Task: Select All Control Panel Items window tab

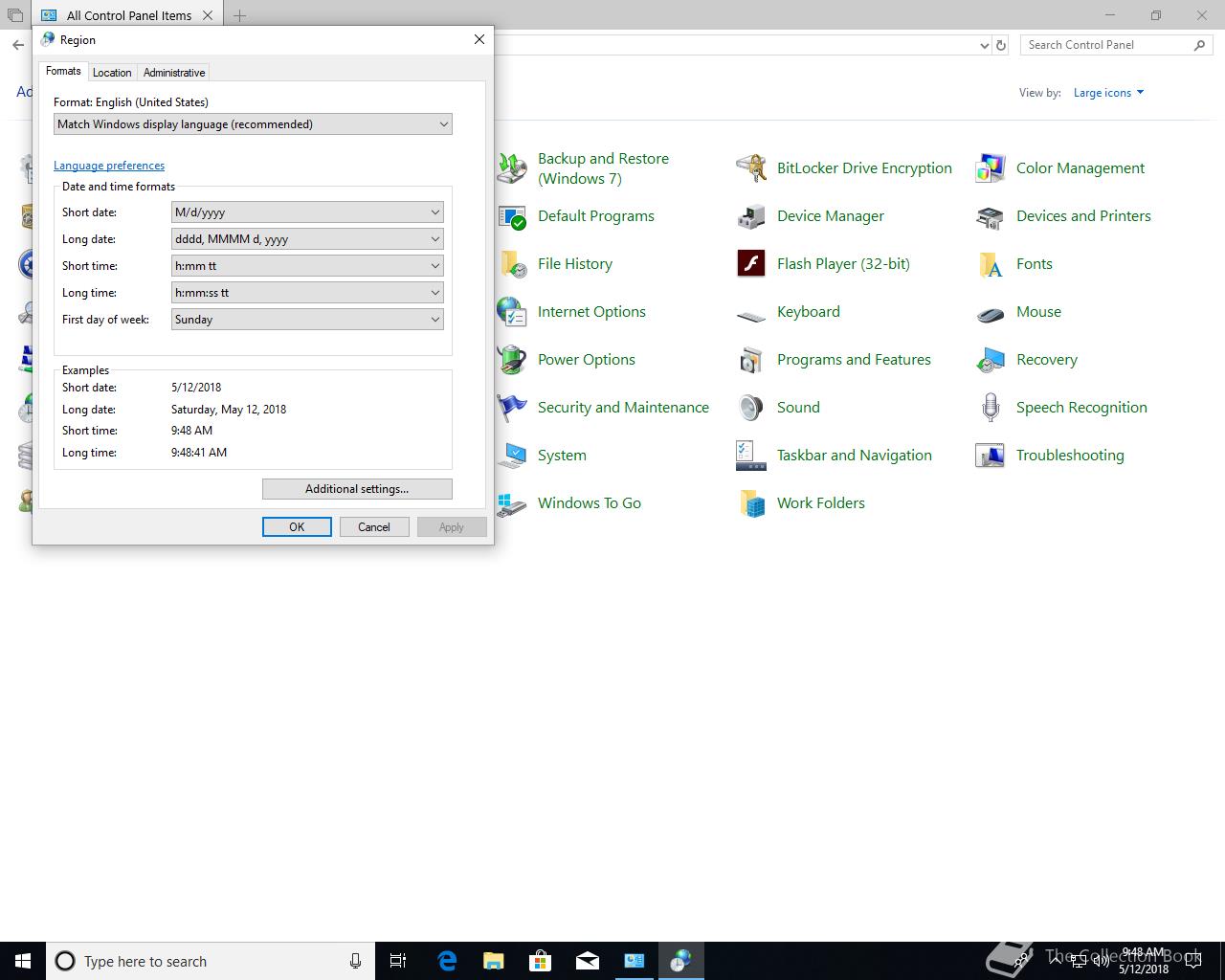Action: click(x=128, y=15)
